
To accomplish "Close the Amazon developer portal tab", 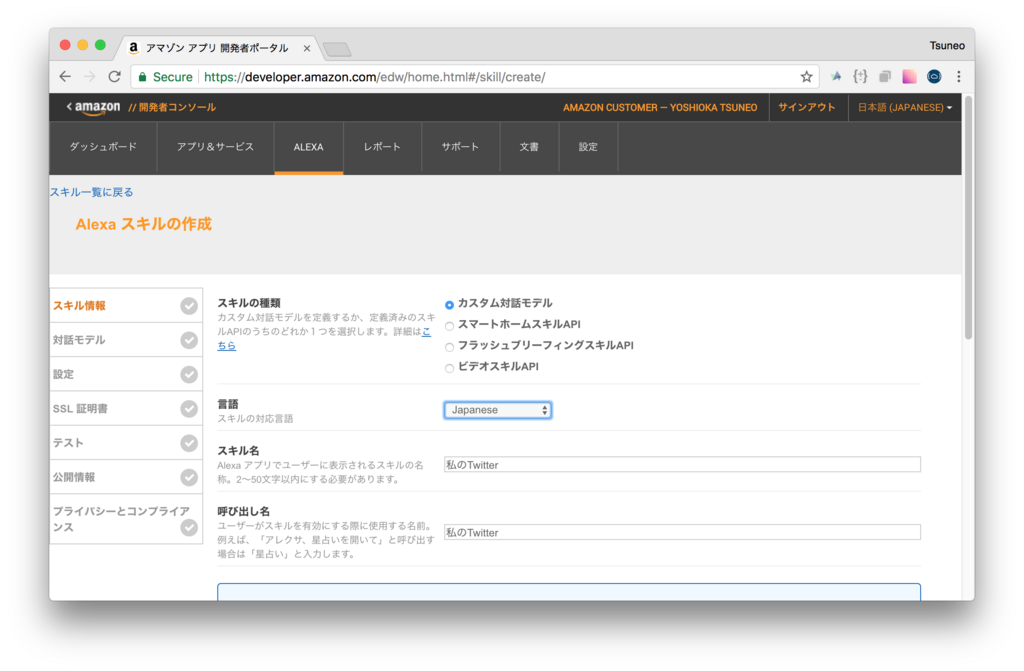I will (x=306, y=48).
